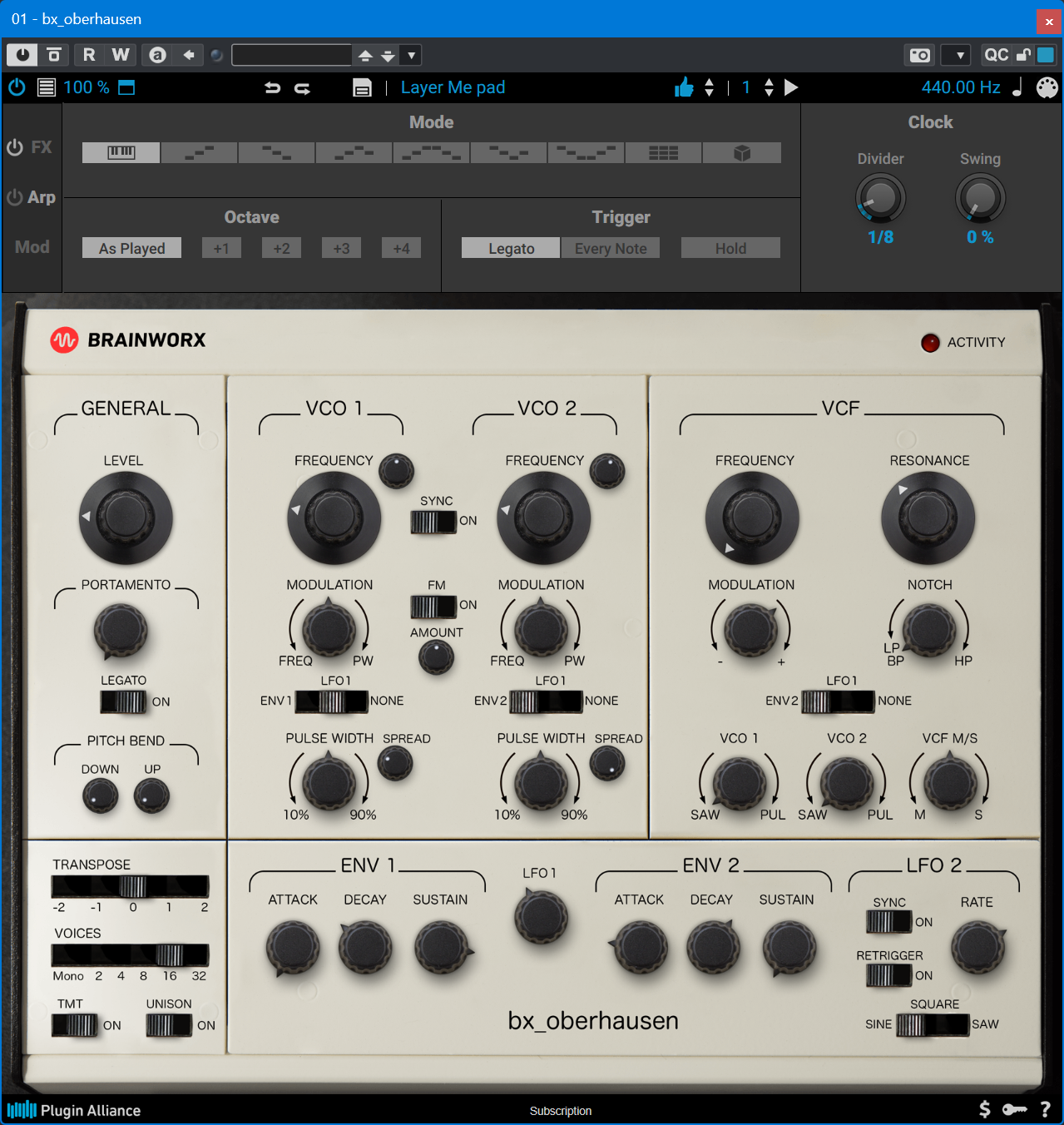Select the descending steps arp mode

coord(276,152)
